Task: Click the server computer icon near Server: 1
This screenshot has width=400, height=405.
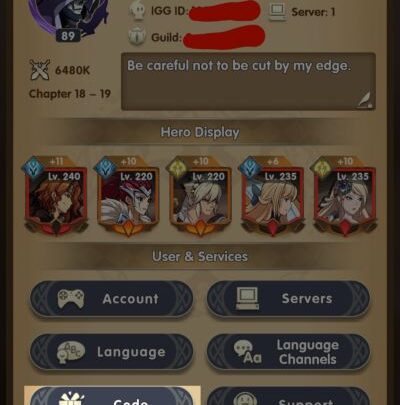Action: (x=278, y=12)
